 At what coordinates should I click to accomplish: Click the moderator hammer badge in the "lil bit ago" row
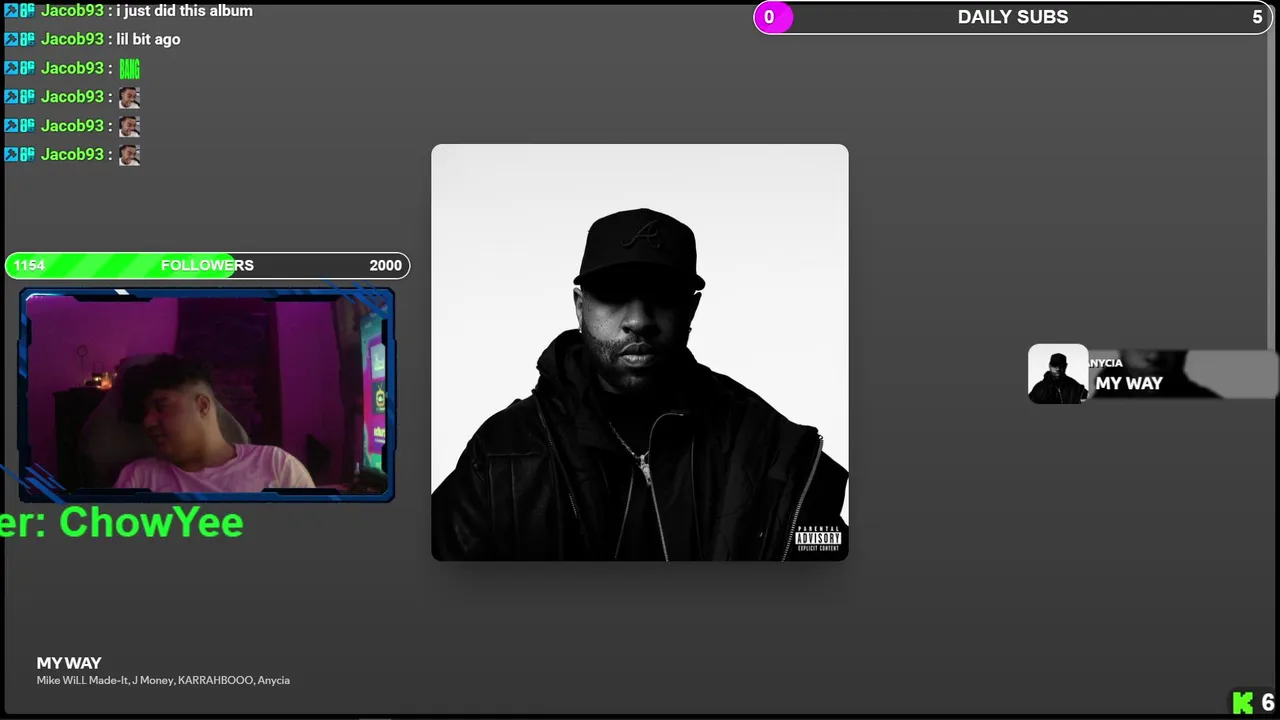12,39
